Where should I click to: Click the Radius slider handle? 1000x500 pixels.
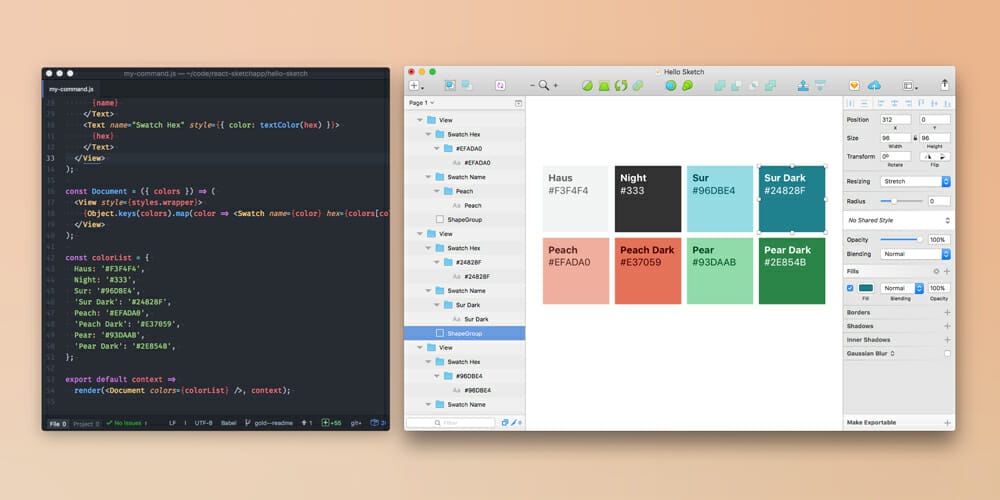(x=893, y=201)
